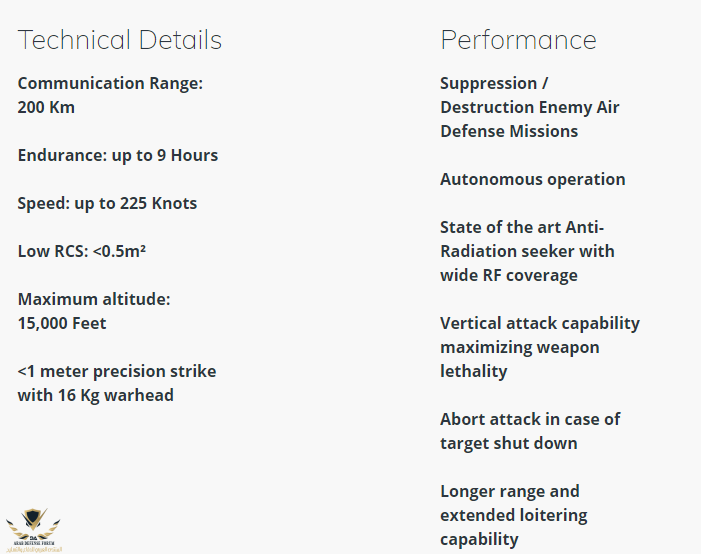The width and height of the screenshot is (701, 554).
Task: Click the Speed up to 225 Knots line
Action: pyautogui.click(x=107, y=203)
